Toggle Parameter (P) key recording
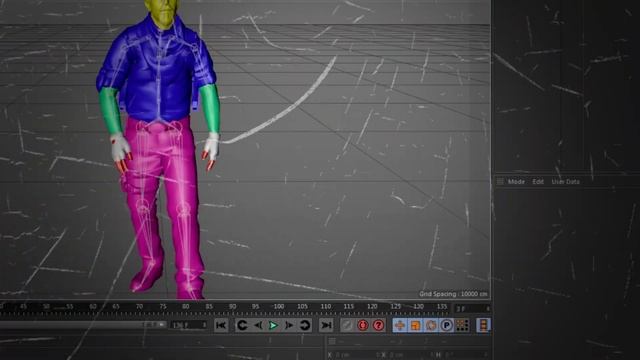The width and height of the screenshot is (640, 360). click(447, 325)
